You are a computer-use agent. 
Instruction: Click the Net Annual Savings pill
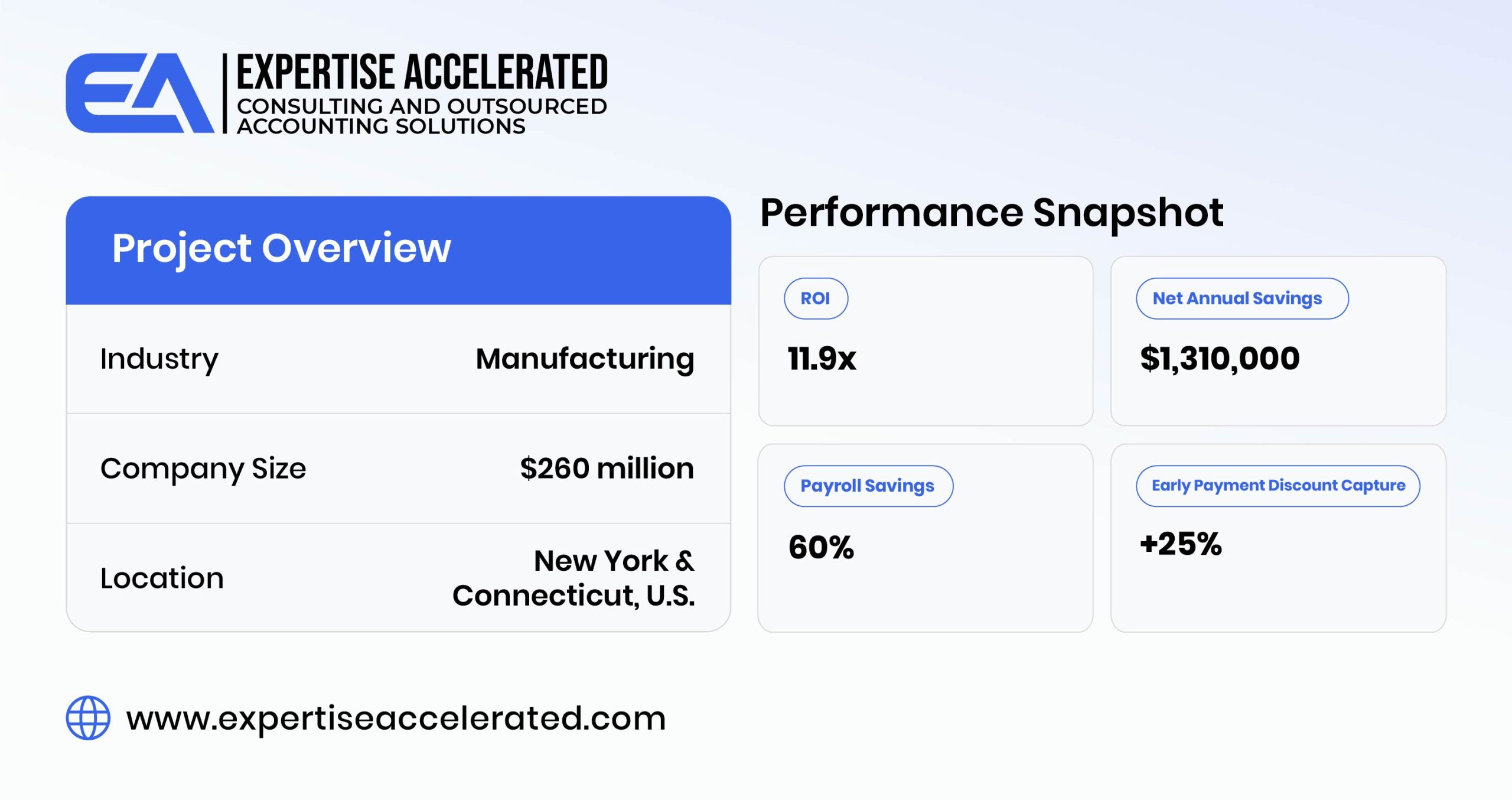[1242, 298]
